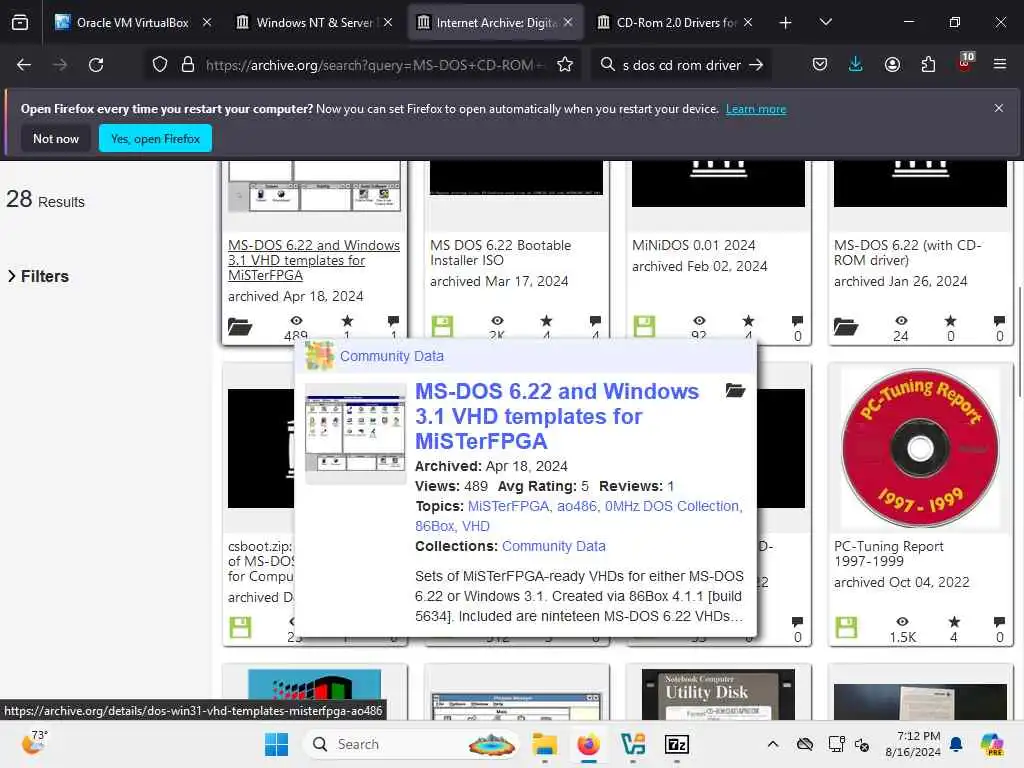Open the extensions puzzle icon

pos(928,65)
